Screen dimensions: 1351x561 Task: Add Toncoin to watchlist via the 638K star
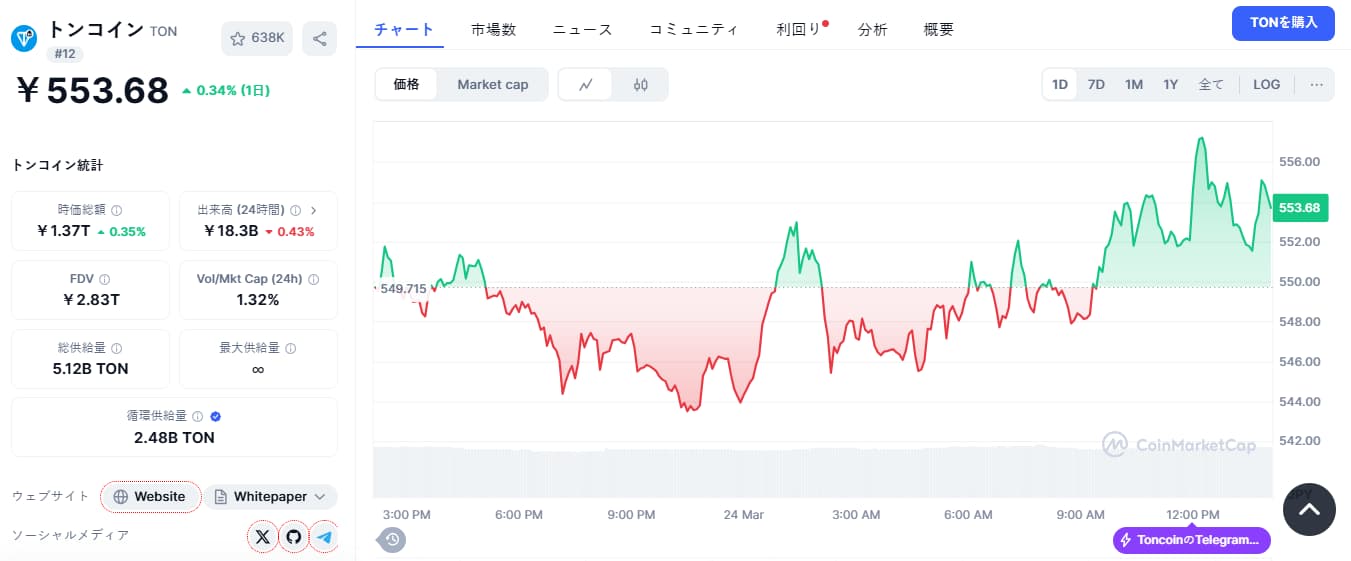click(257, 38)
